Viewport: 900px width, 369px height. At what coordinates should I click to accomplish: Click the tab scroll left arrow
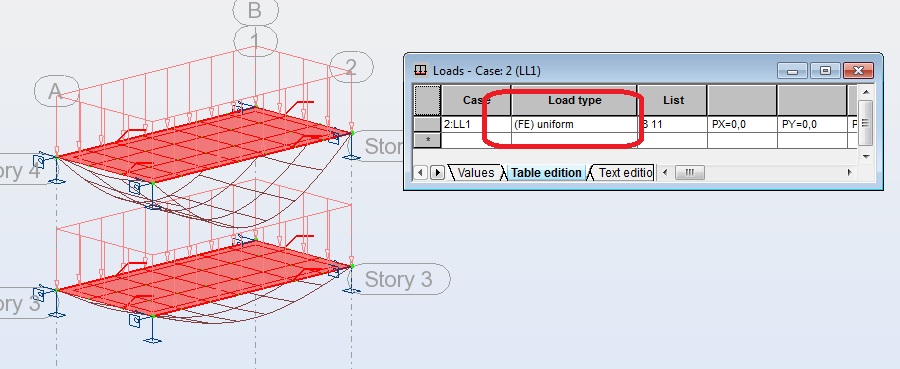coord(421,172)
